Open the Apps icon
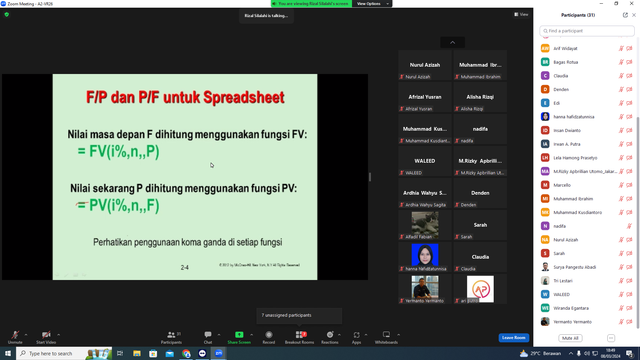 (x=356, y=335)
